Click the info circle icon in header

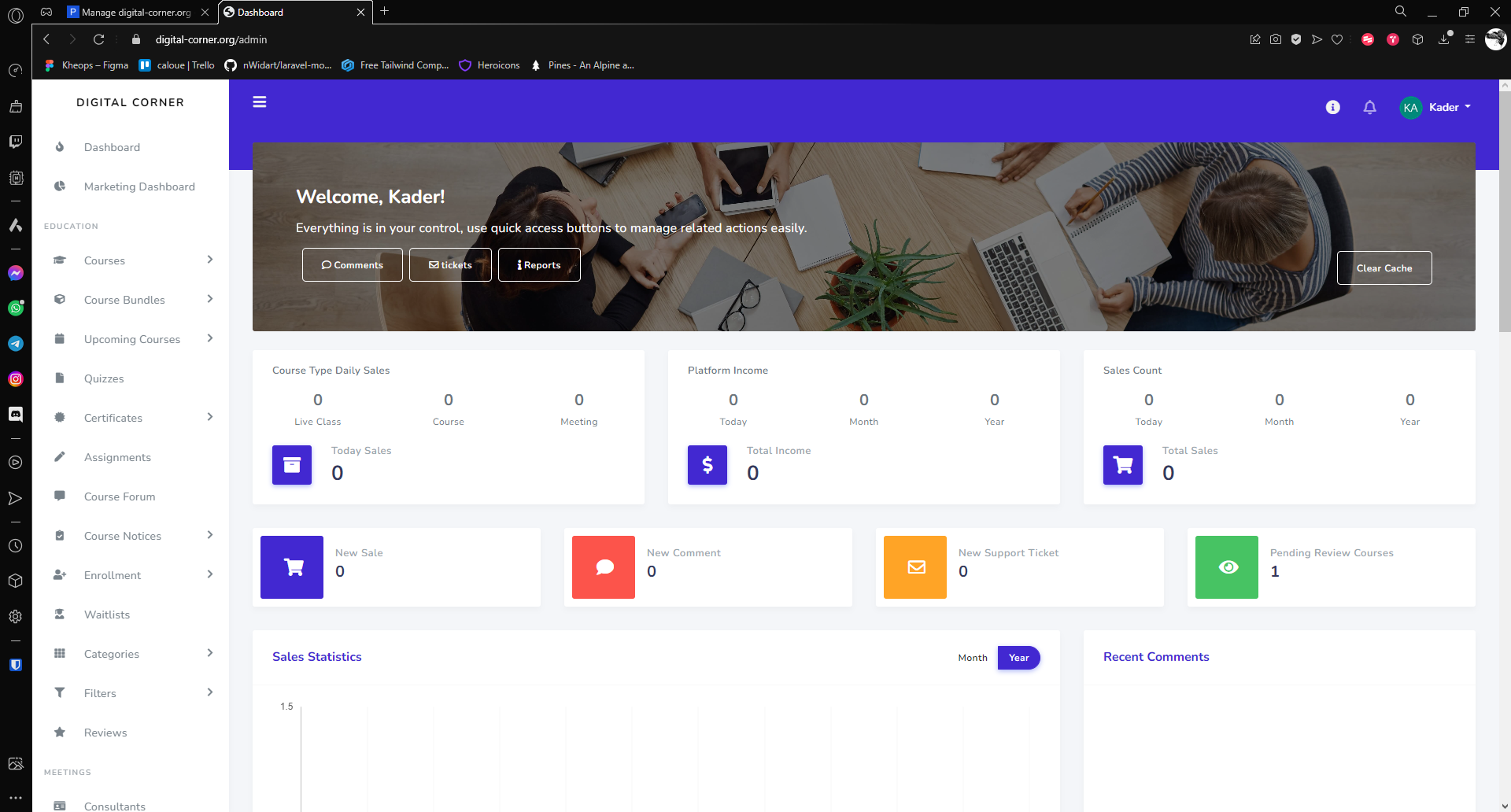click(1332, 107)
